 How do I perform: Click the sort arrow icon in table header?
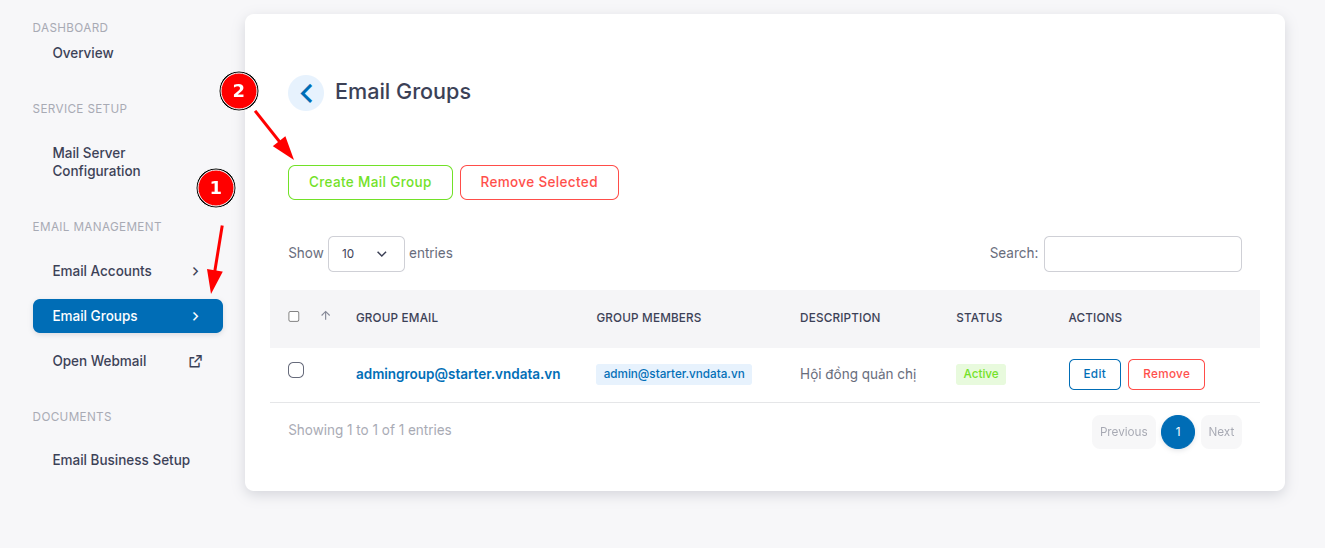click(x=325, y=316)
